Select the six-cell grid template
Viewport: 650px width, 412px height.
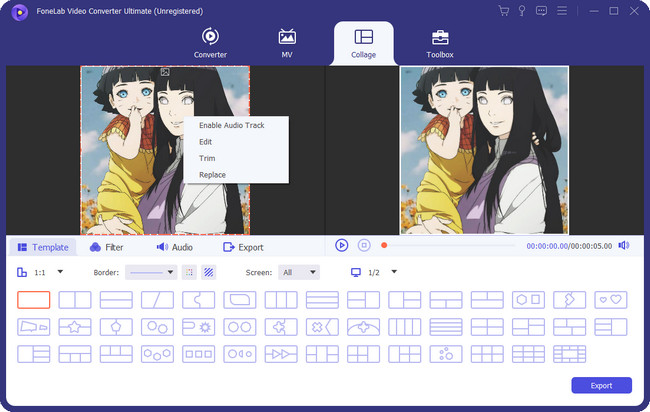487,354
